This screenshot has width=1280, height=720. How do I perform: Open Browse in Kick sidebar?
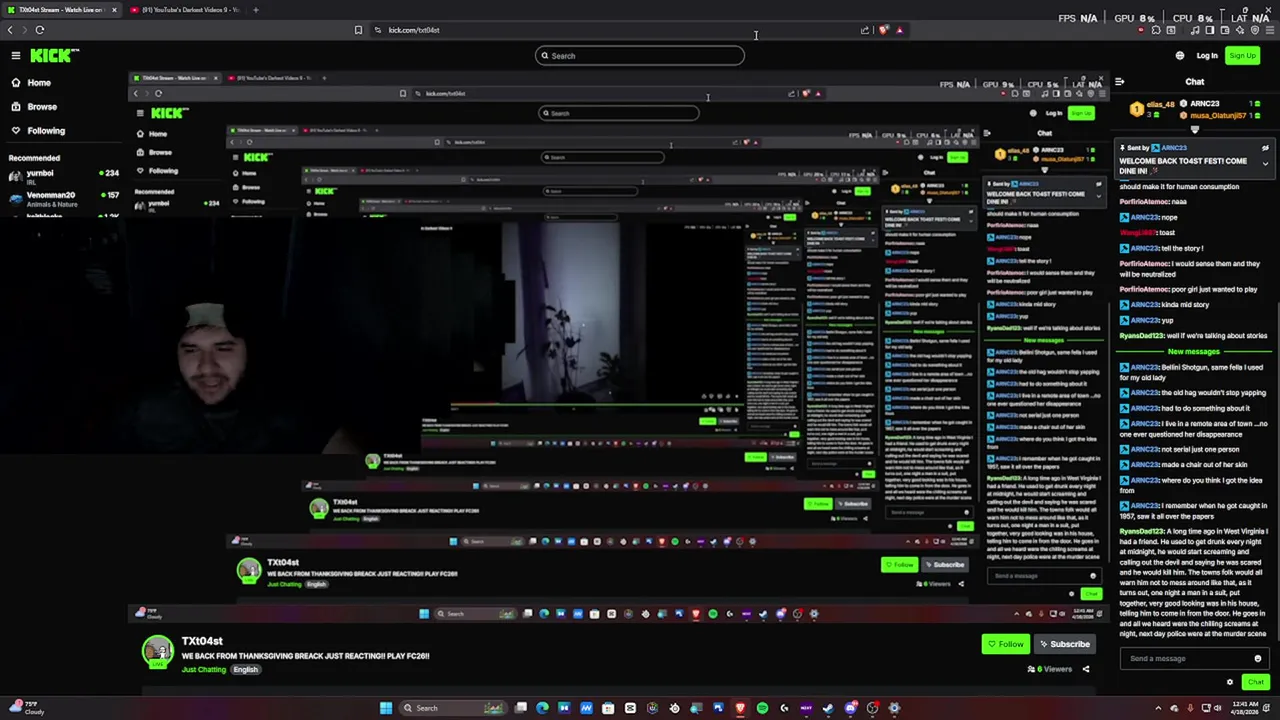tap(41, 107)
